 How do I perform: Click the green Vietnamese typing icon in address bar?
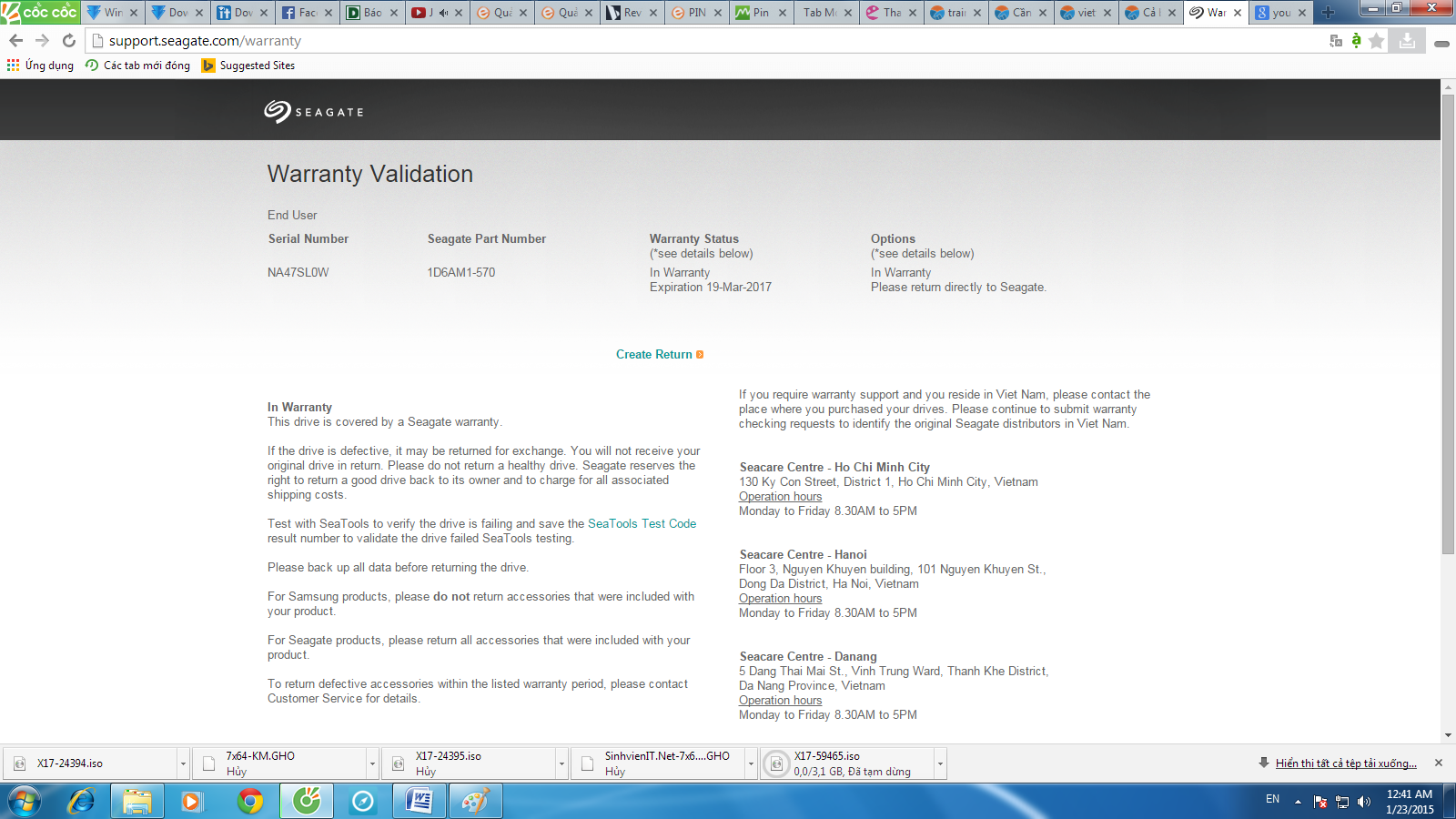click(1356, 40)
